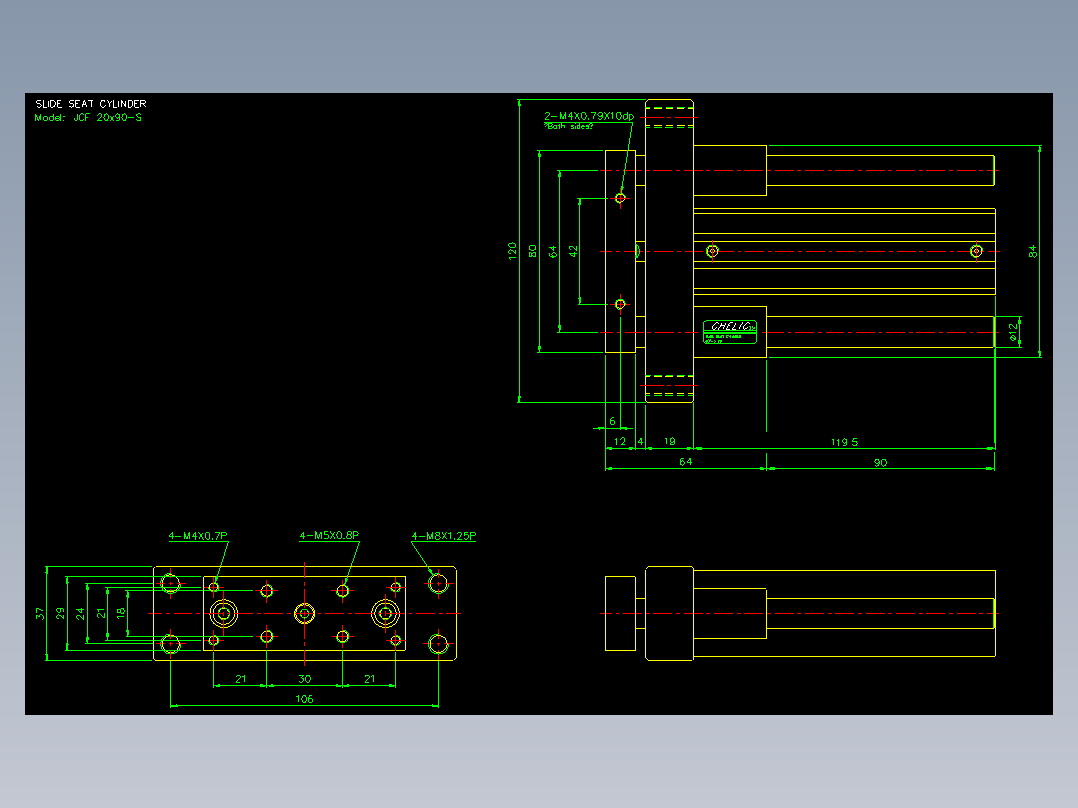Click the 4-M5X0.8P callout label
Viewport: 1078px width, 808px height.
pyautogui.click(x=329, y=535)
